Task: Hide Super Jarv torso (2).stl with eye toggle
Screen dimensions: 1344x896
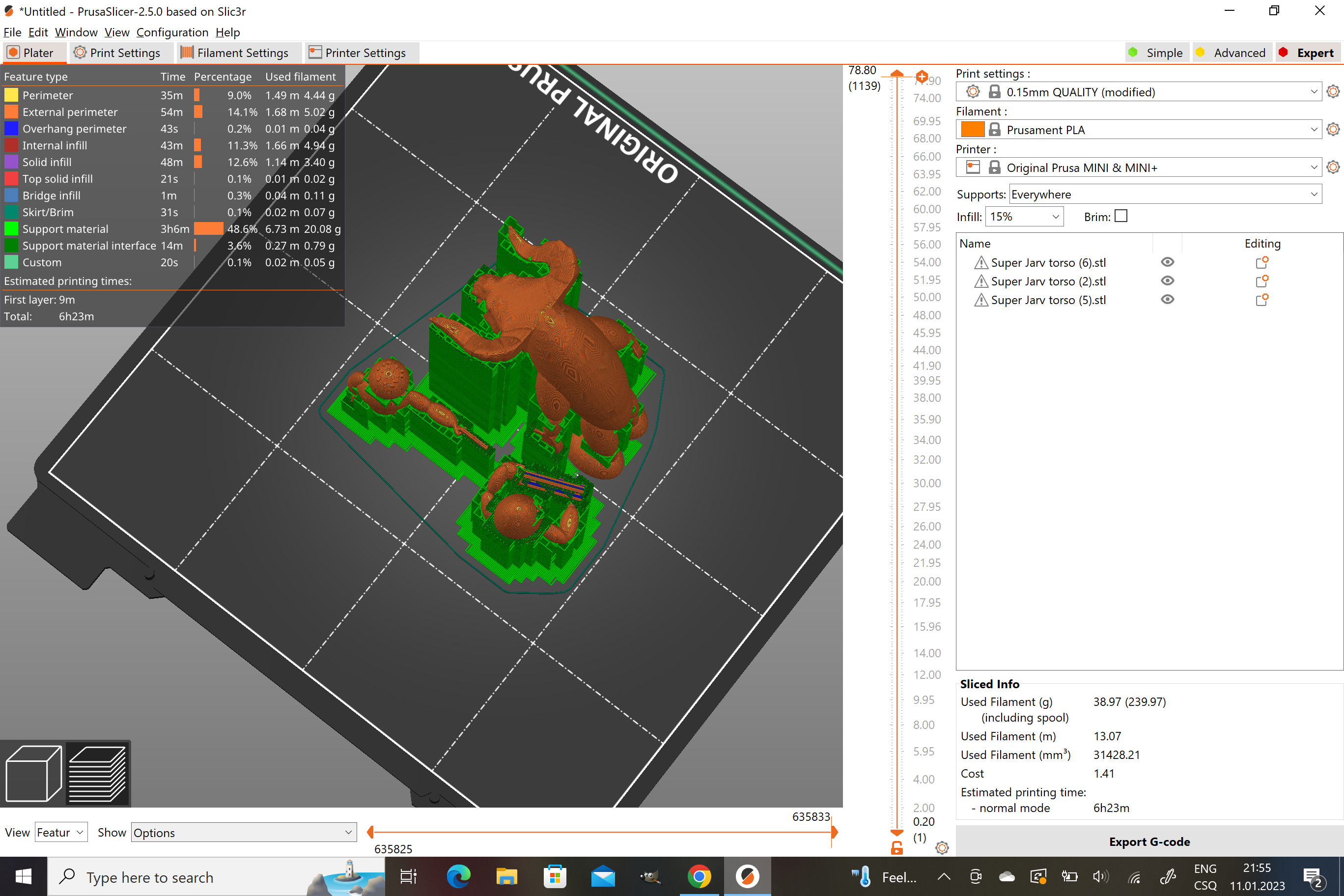Action: pyautogui.click(x=1168, y=280)
